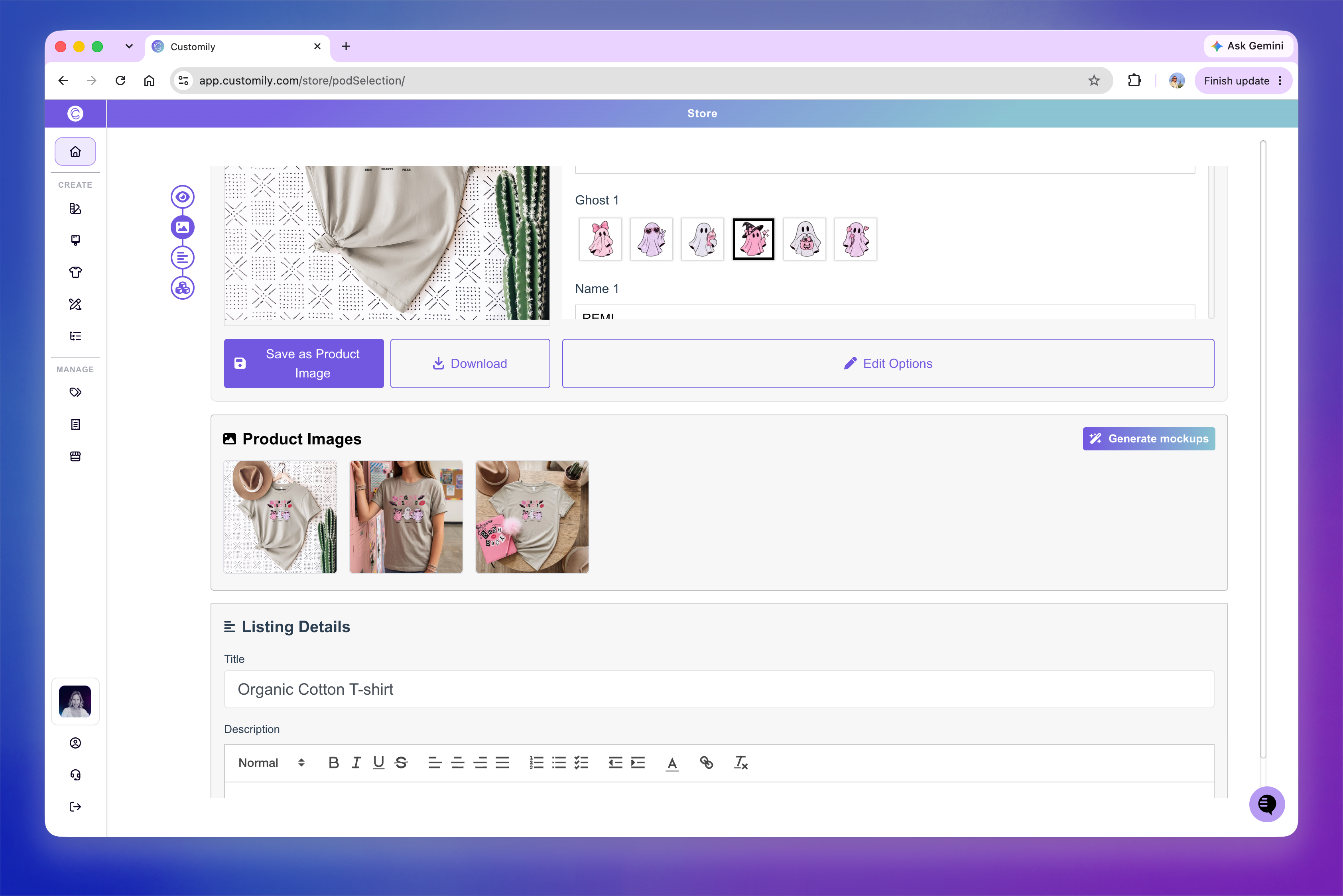Screen dimensions: 1343x896
Task: Open the store front sidebar icon
Action: [x=75, y=456]
